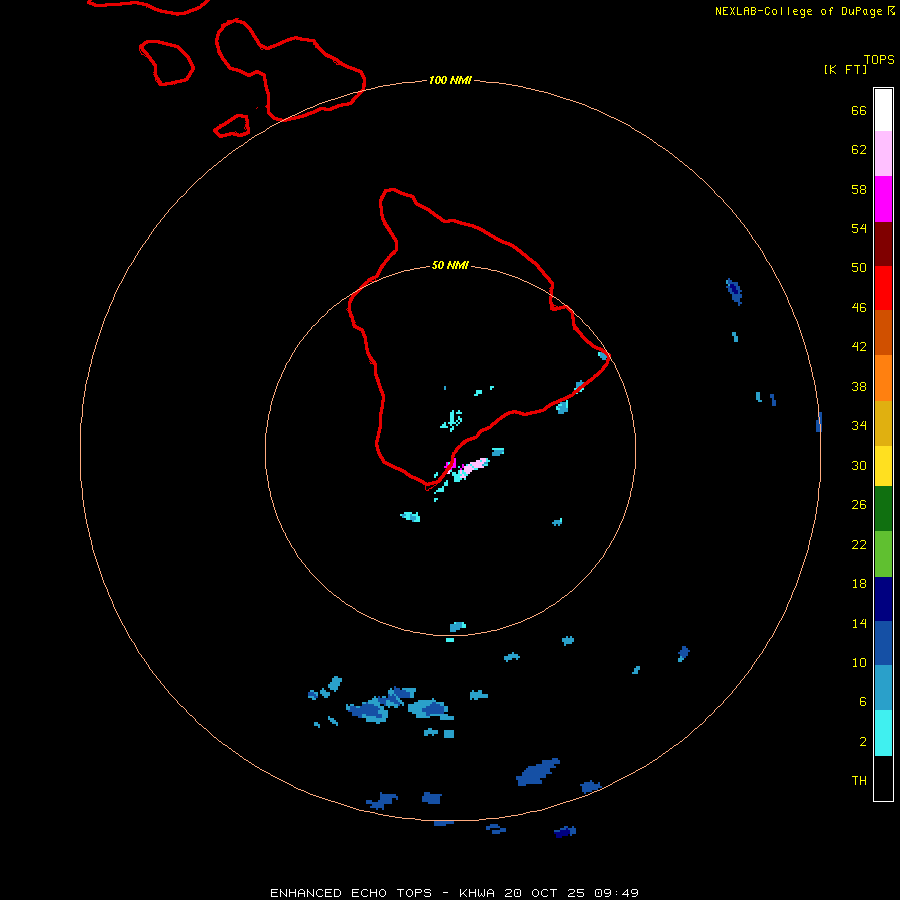Select the burnt orange legend swatch
900x900 pixels.
click(883, 333)
